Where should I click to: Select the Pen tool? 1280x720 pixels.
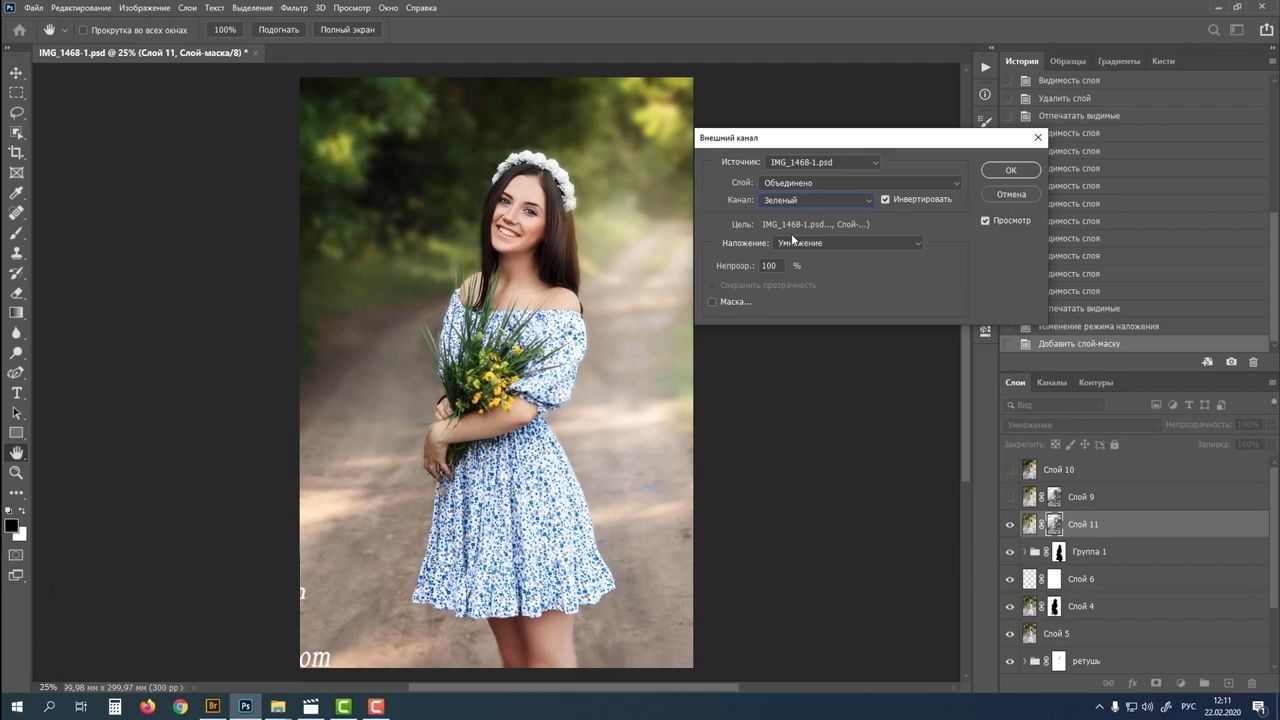(x=16, y=373)
